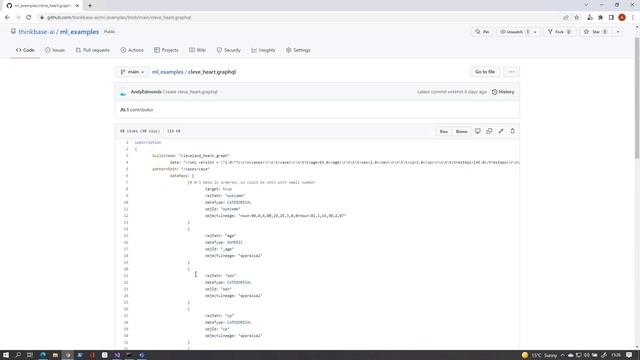Viewport: 640px width, 360px height.
Task: Switch to the Pull requests tab
Action: (93, 50)
